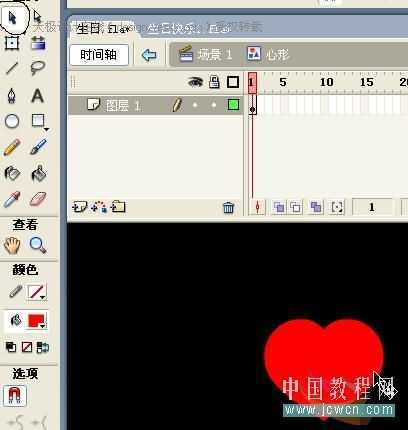The height and width of the screenshot is (430, 408).
Task: Set colors to black and white
Action: click(x=11, y=347)
